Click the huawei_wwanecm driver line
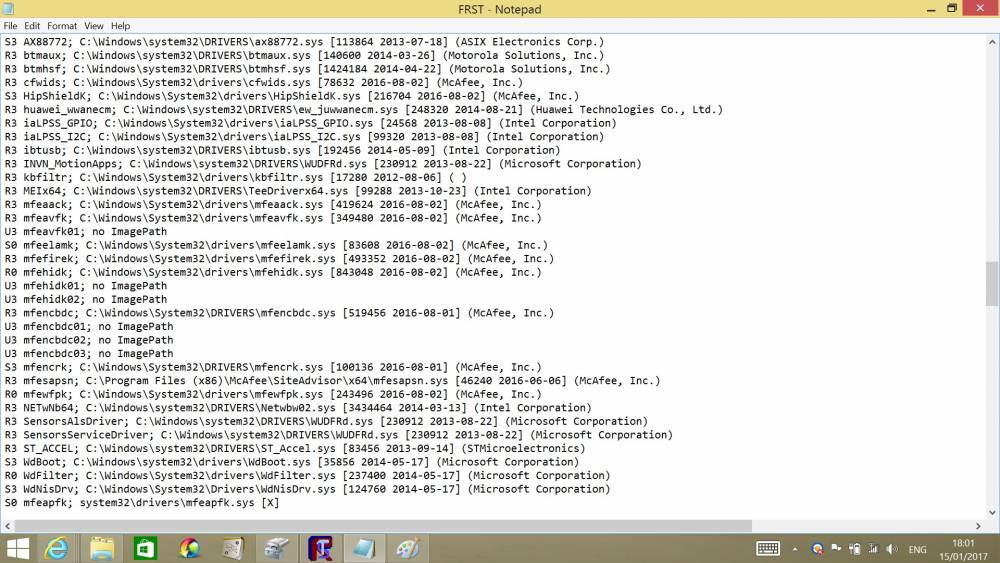 364,110
